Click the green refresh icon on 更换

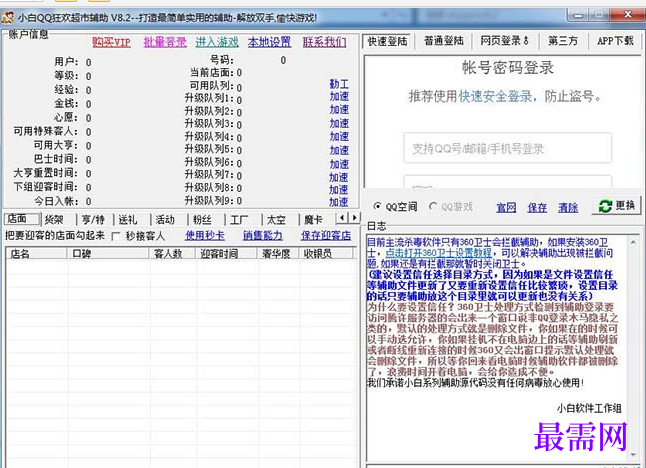605,206
